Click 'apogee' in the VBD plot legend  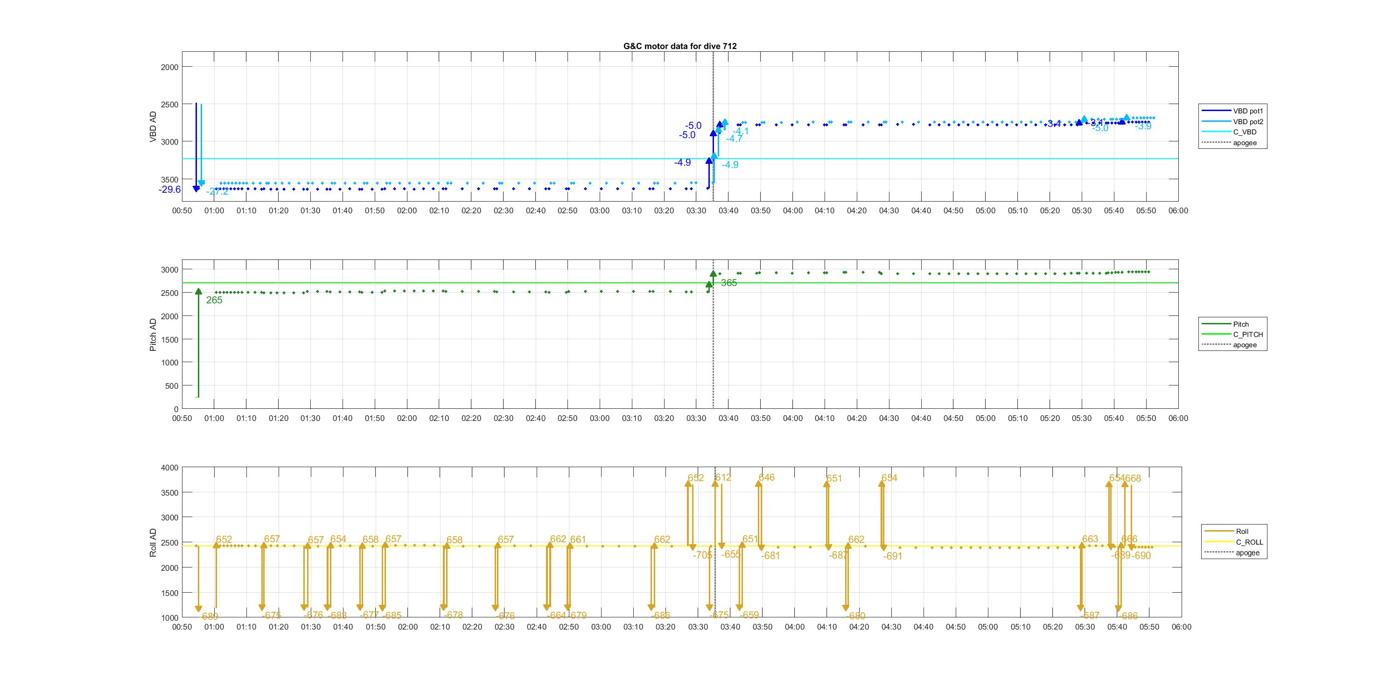coord(1244,143)
